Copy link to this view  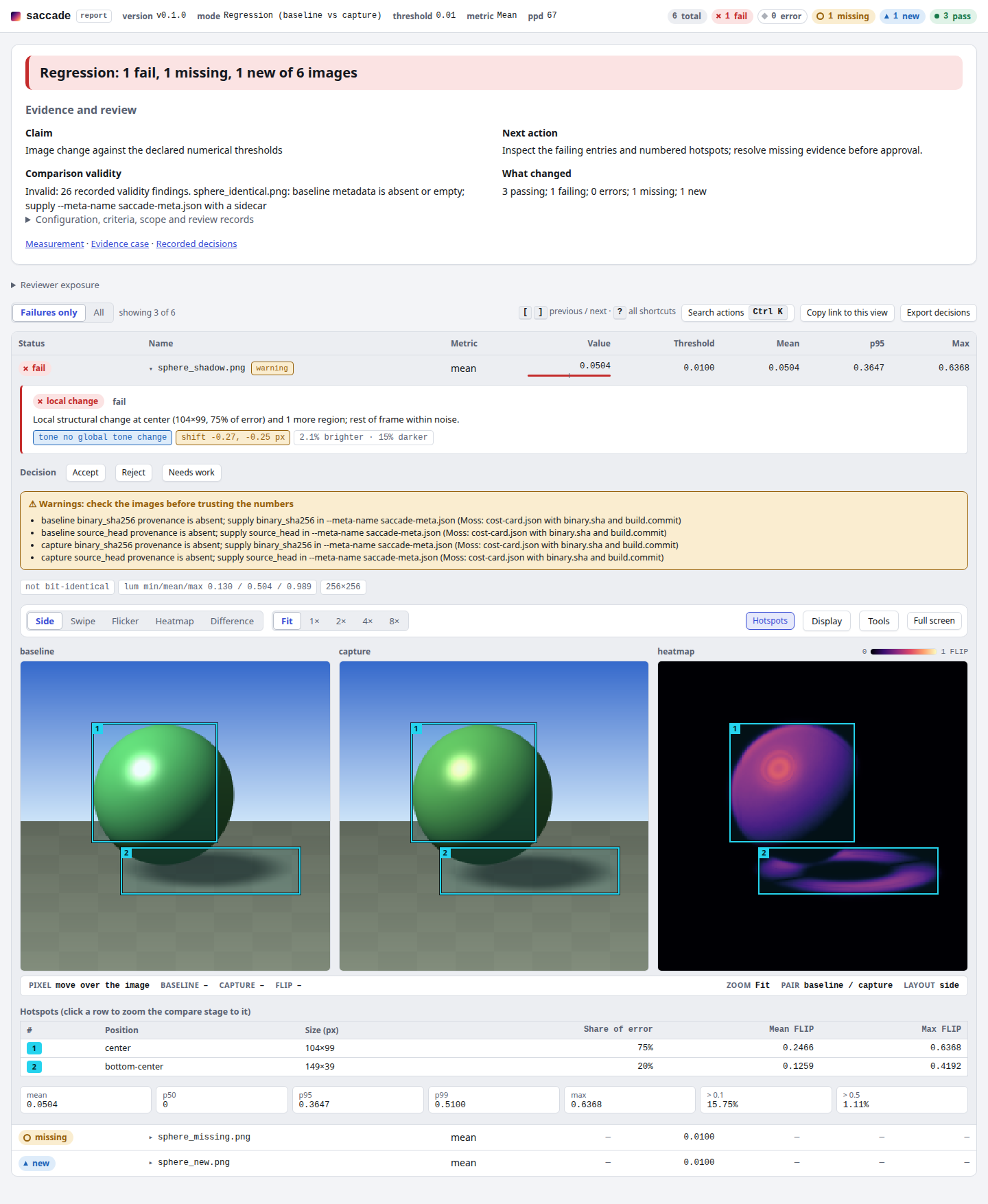847,313
